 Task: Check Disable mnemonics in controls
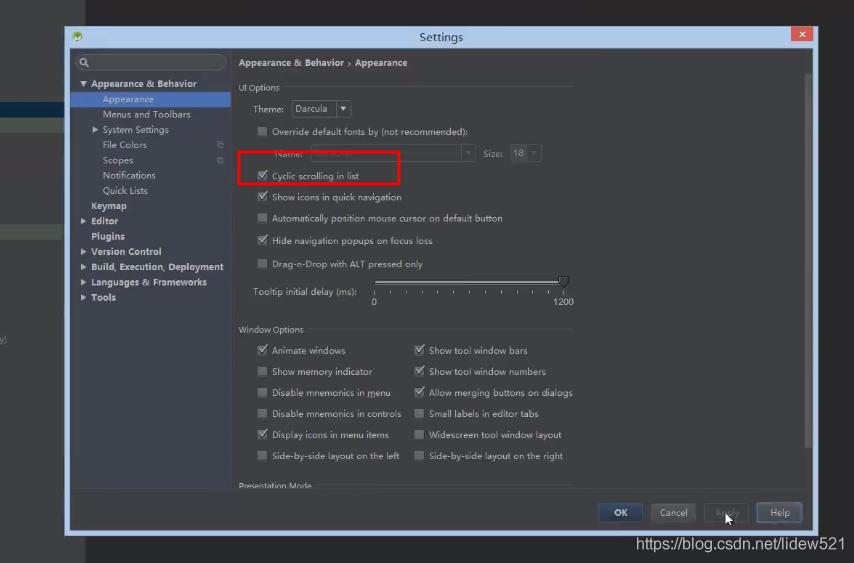coord(263,413)
